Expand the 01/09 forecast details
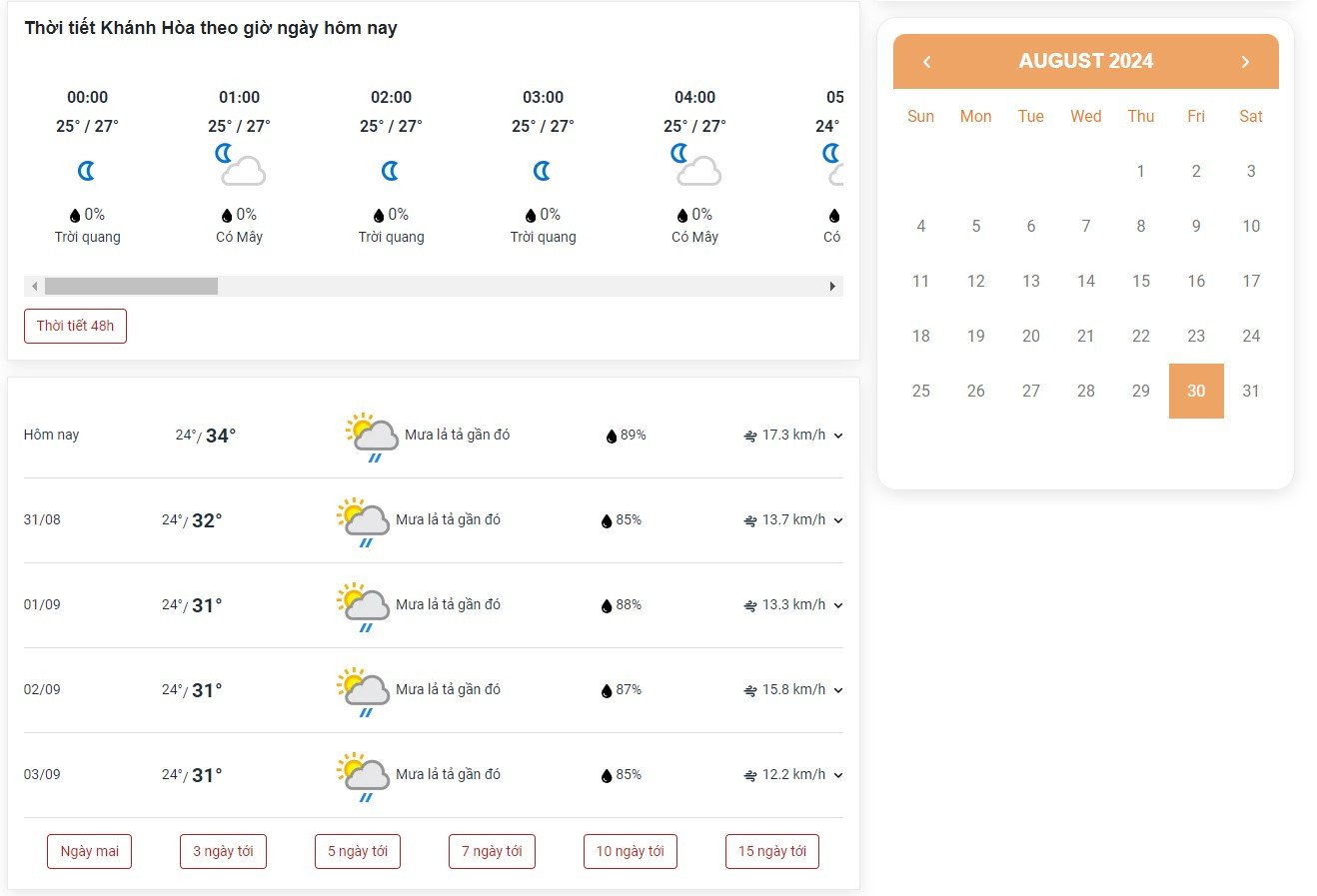This screenshot has width=1317, height=896. 838,605
